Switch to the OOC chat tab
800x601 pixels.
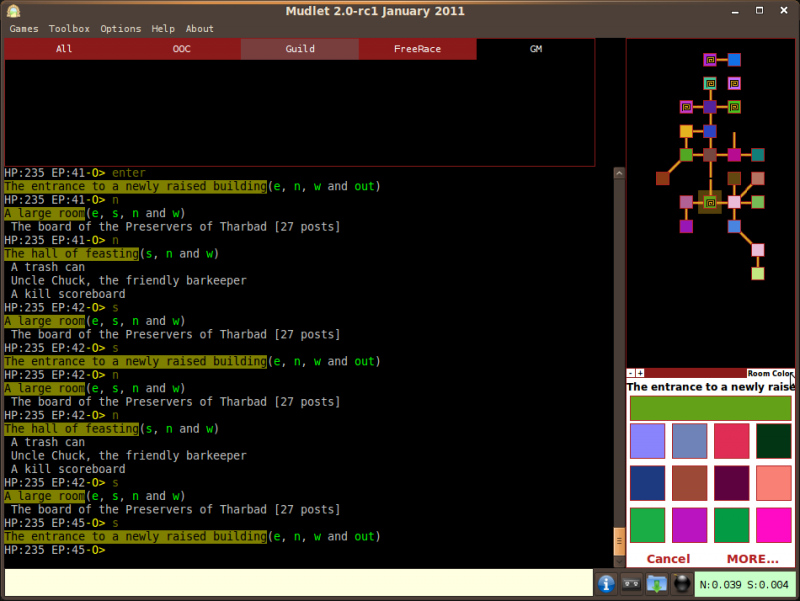182,49
